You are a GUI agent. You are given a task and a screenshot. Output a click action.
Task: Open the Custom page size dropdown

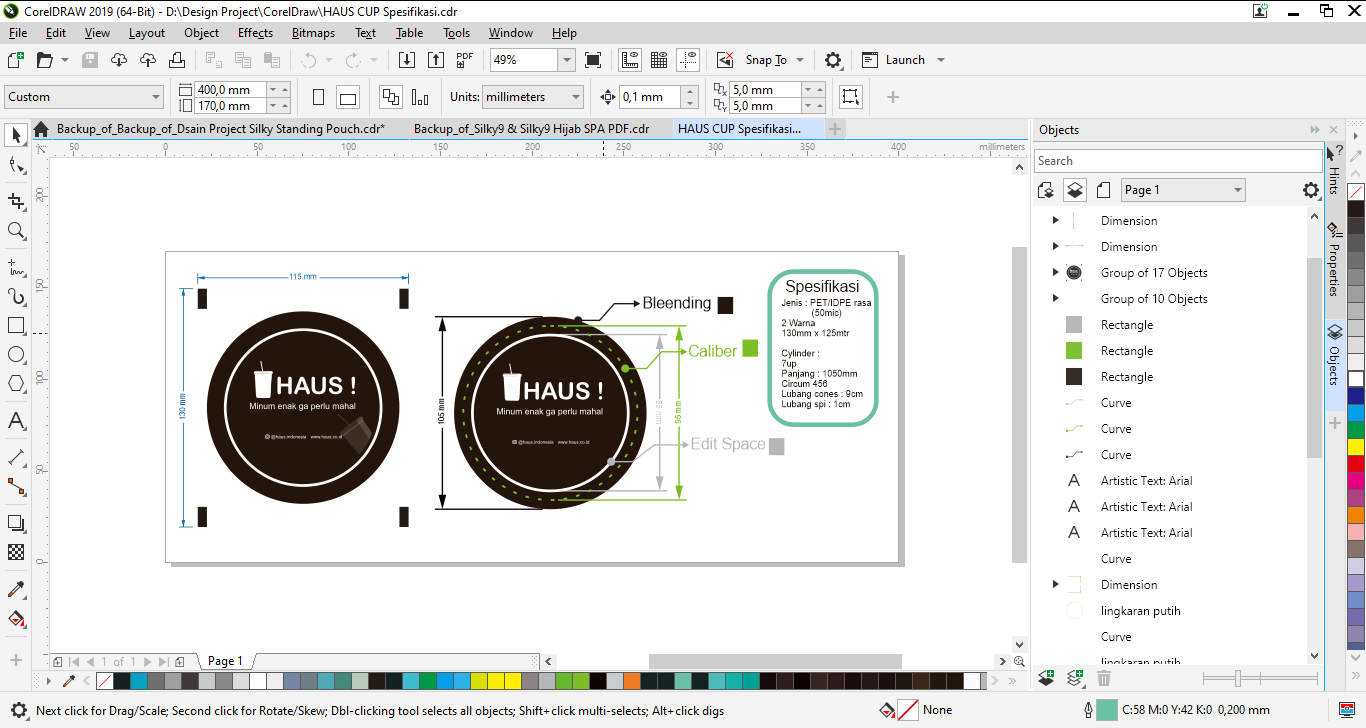156,97
